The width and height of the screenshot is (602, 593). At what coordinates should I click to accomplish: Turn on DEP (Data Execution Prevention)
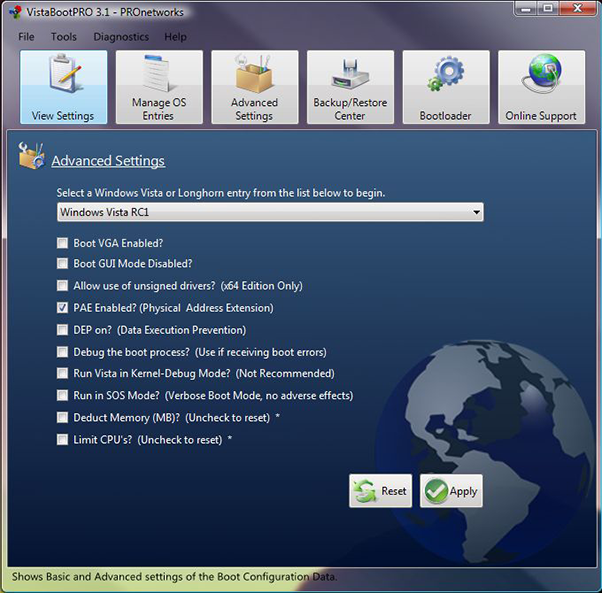click(x=62, y=330)
